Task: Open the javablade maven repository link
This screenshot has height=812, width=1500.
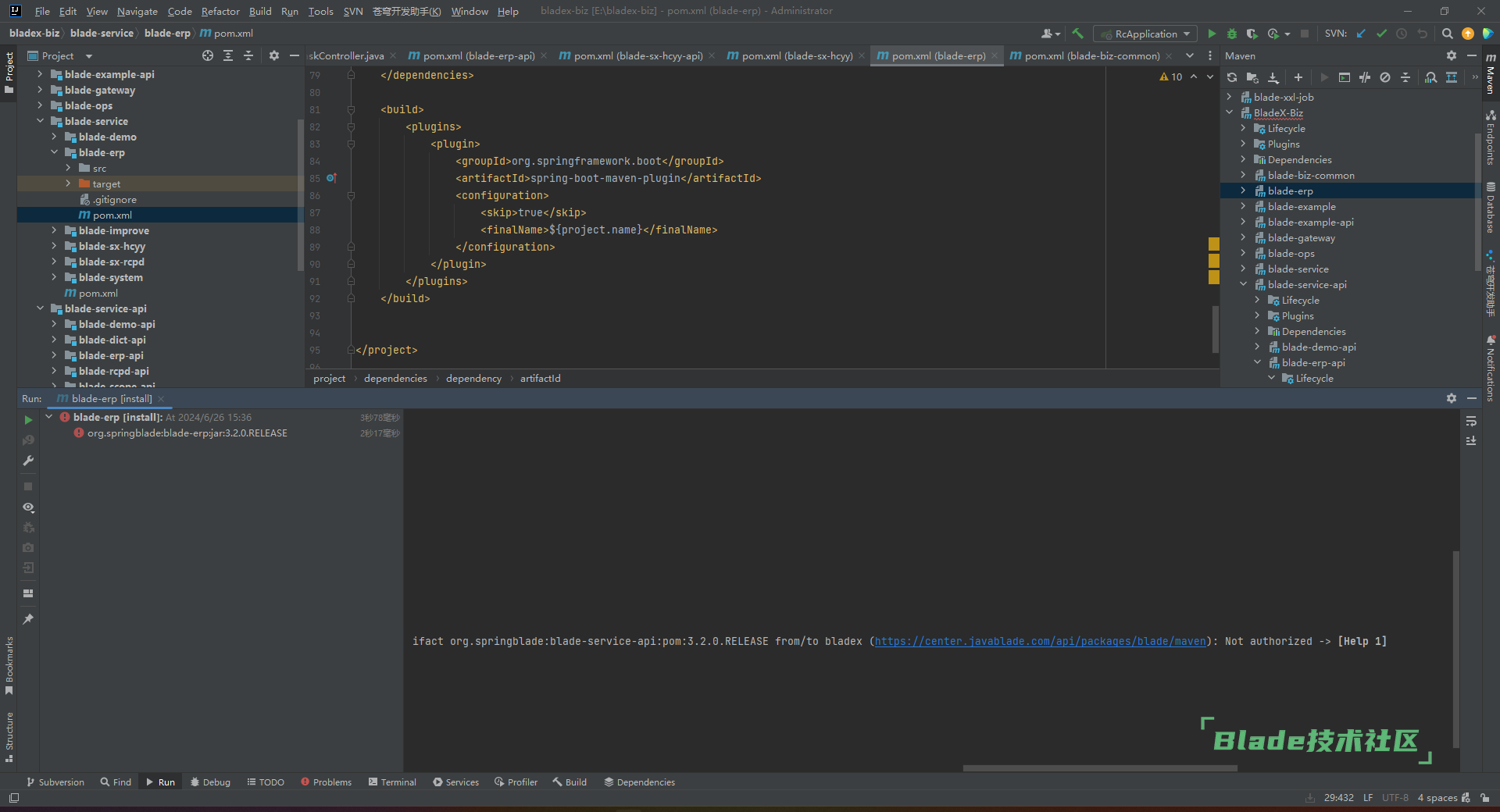Action: (1040, 641)
